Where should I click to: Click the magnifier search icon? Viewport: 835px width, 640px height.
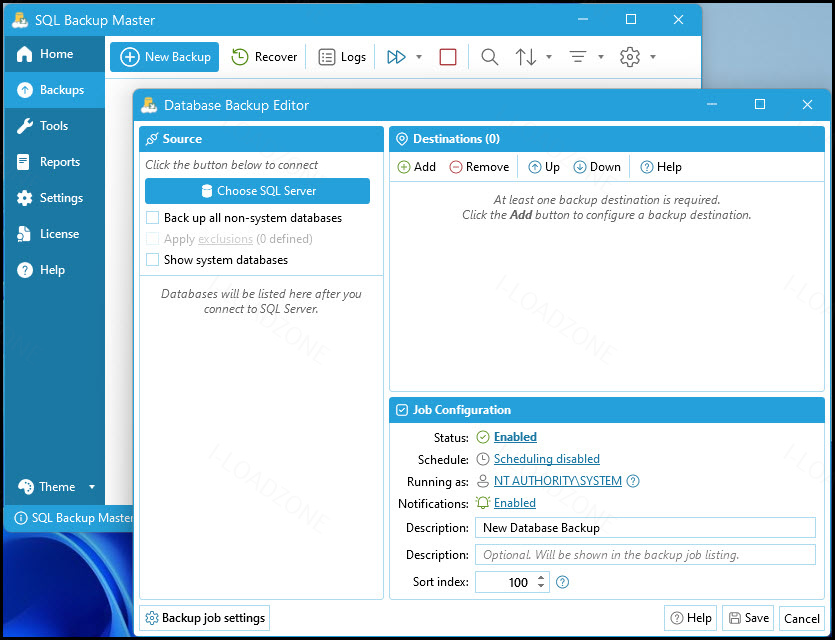[x=489, y=57]
